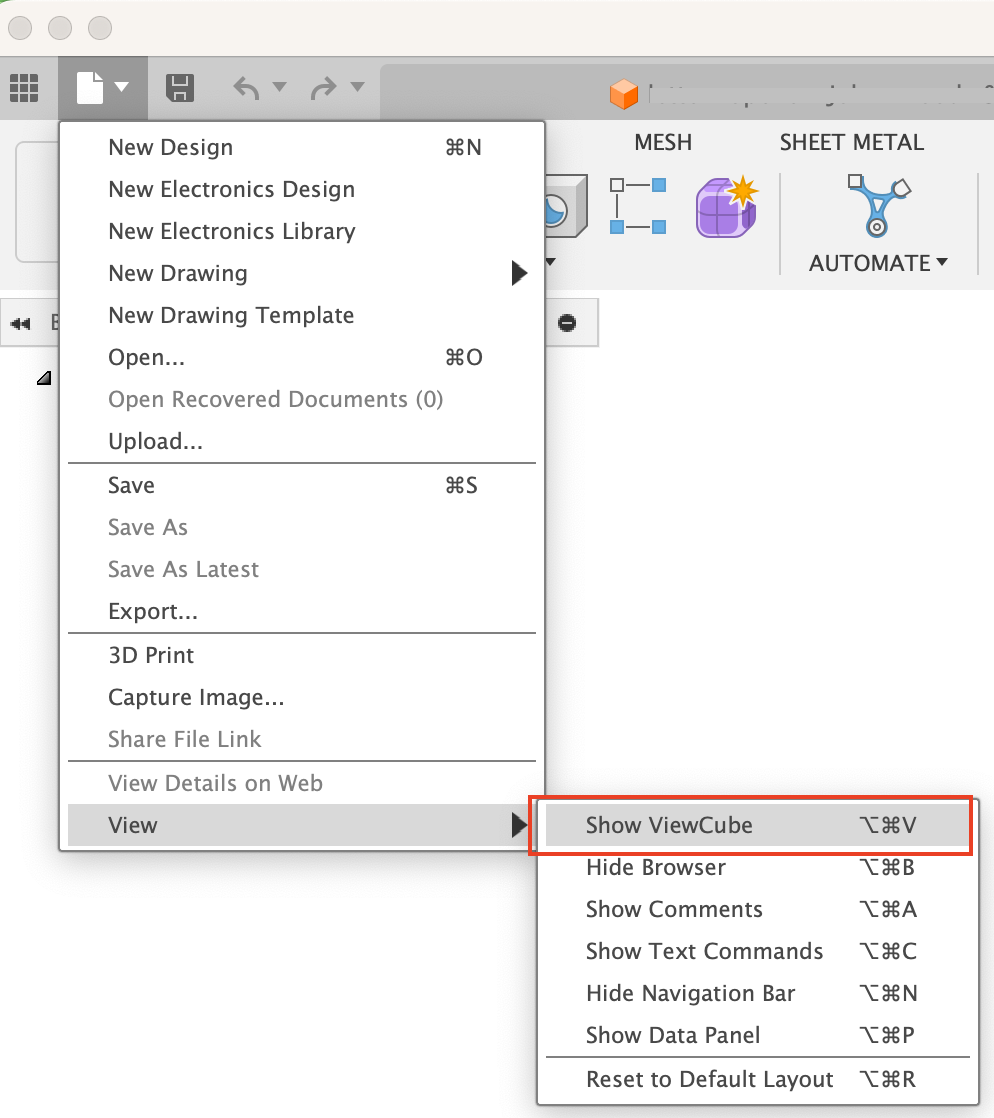The height and width of the screenshot is (1118, 994).
Task: Hide the Browser via the View submenu
Action: pos(656,867)
